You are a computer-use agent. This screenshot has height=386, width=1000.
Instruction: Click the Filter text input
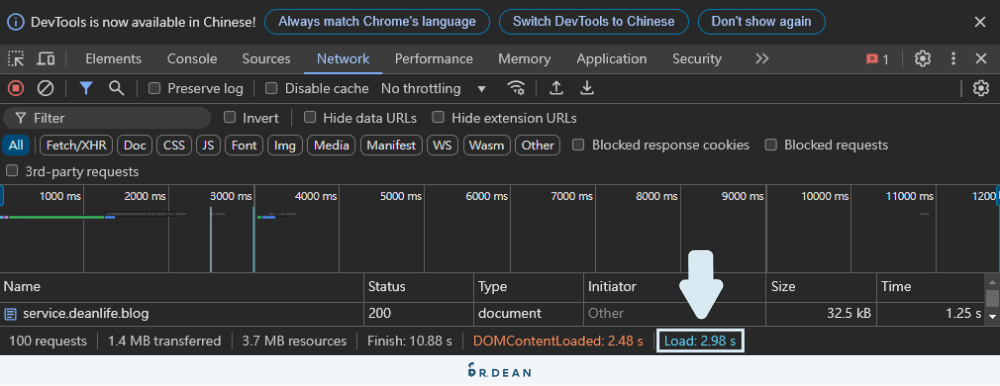pos(107,118)
